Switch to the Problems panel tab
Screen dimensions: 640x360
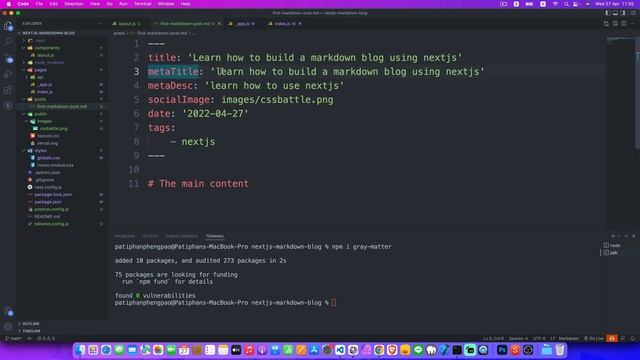124,236
